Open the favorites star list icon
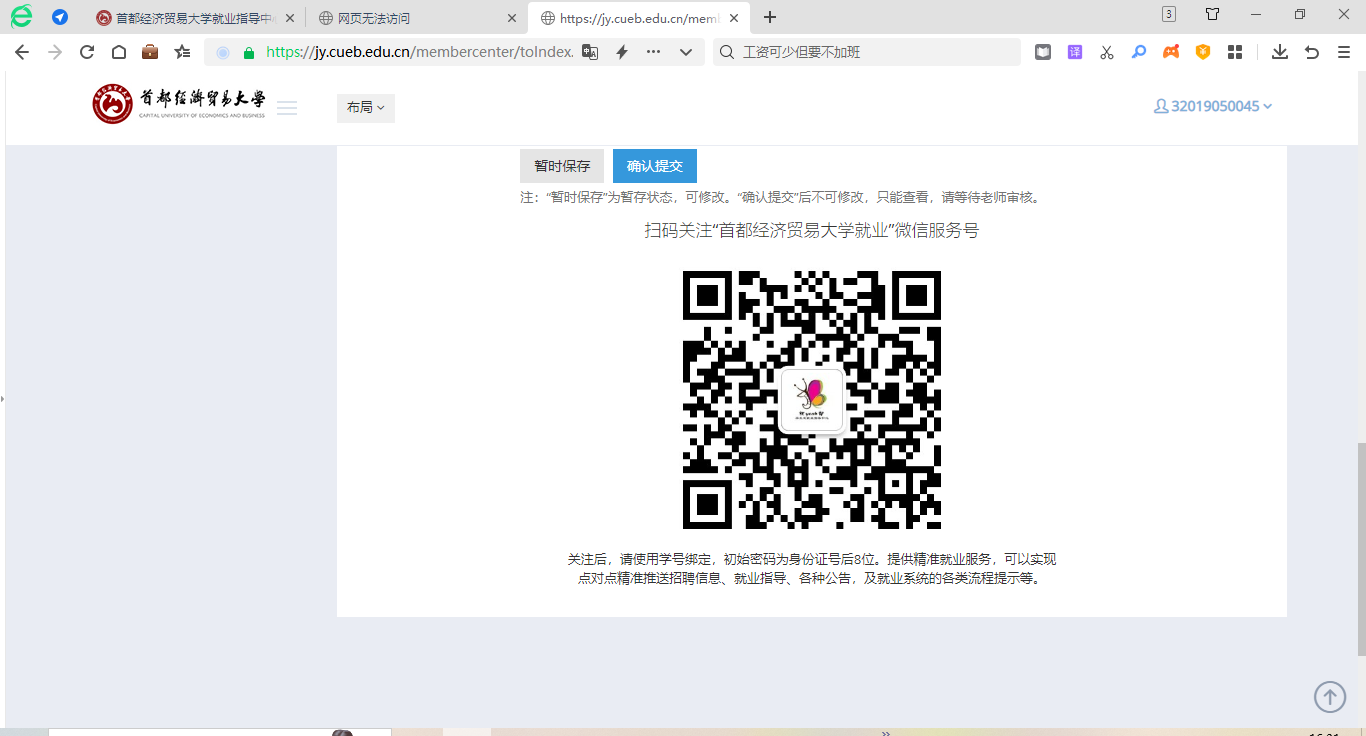Viewport: 1366px width, 736px height. 182,52
